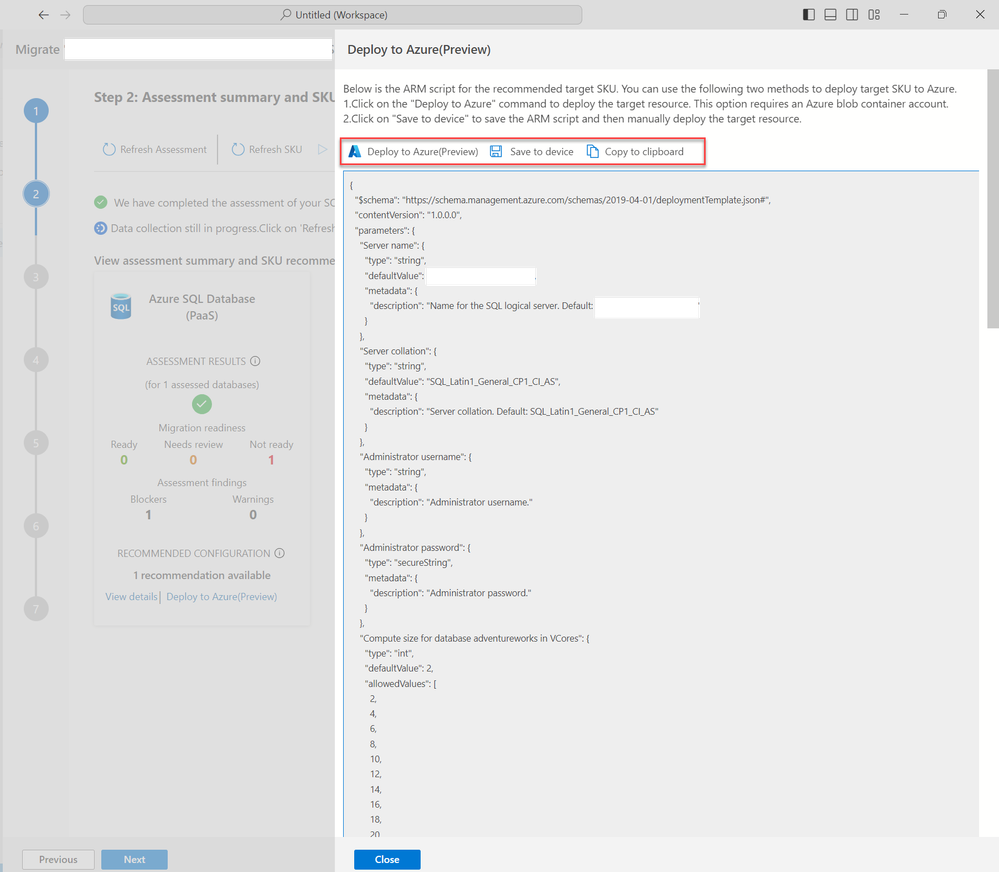Click the play triangle icon after Refresh SKU
999x872 pixels.
click(322, 149)
